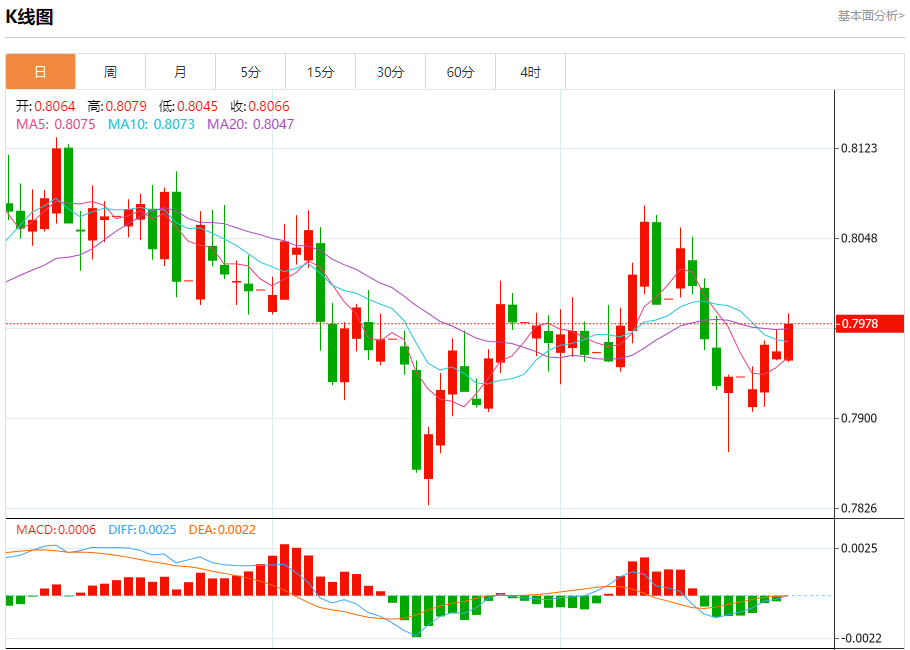This screenshot has width=910, height=650.
Task: Click the 0.8048 price axis label
Action: click(x=859, y=238)
